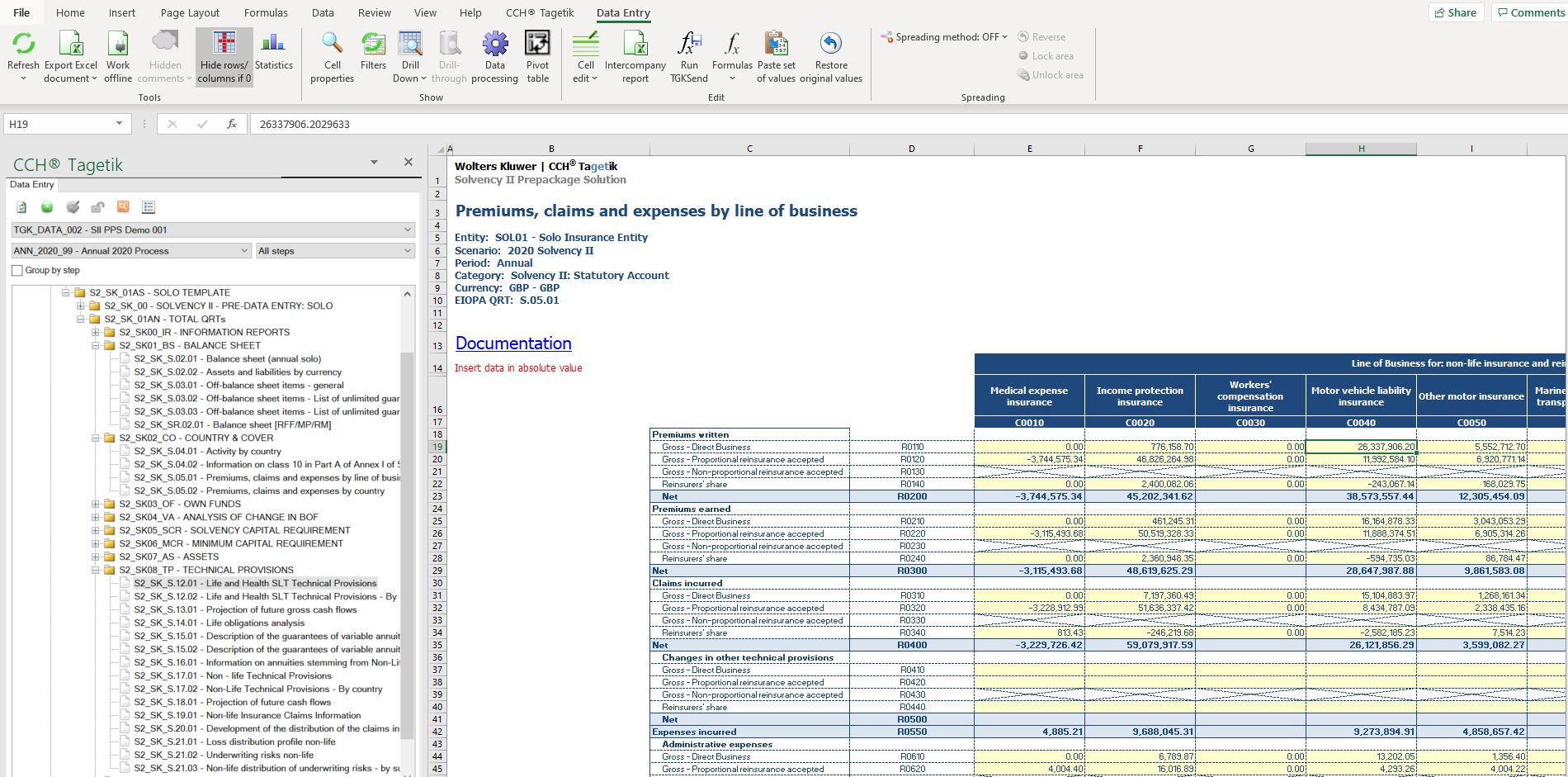1568x777 pixels.
Task: Switch to the CCH Tagetik ribbon tab
Action: [540, 12]
